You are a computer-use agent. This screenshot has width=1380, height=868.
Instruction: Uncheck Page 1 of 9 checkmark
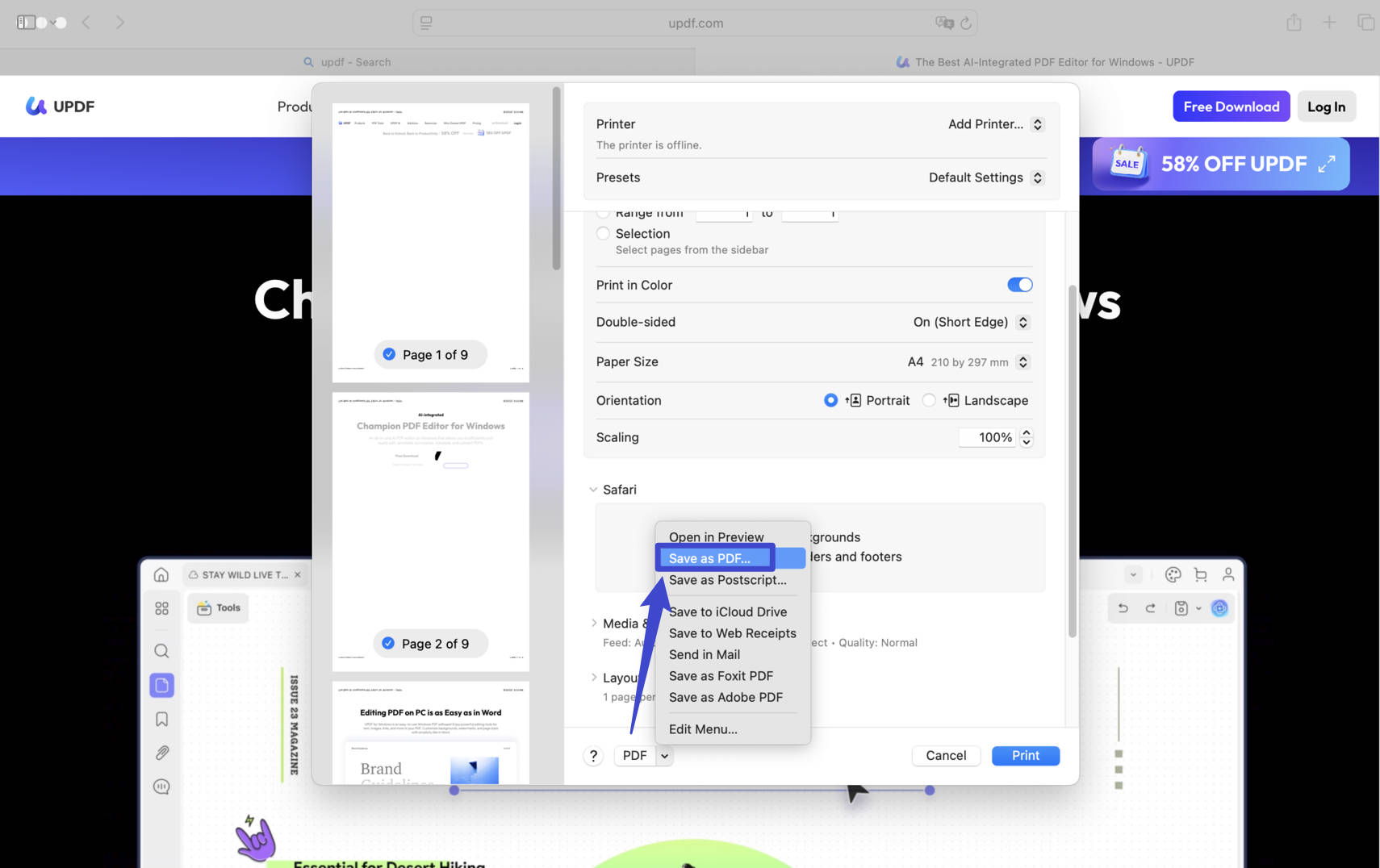pyautogui.click(x=389, y=354)
